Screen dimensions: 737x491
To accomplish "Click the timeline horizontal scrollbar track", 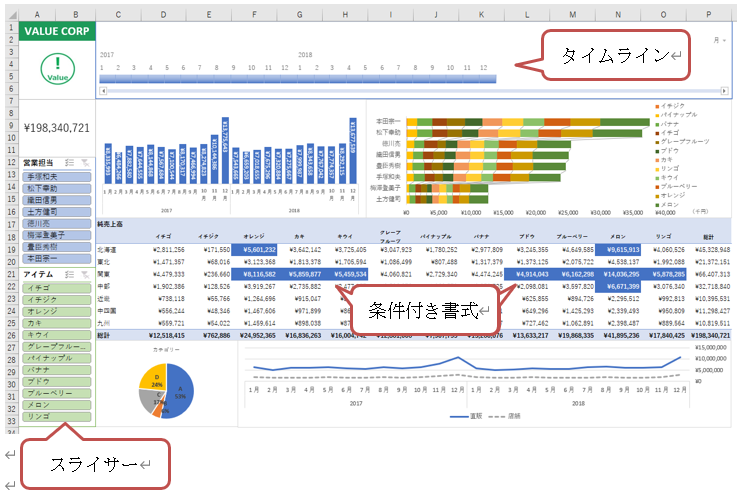I will 400,91.
